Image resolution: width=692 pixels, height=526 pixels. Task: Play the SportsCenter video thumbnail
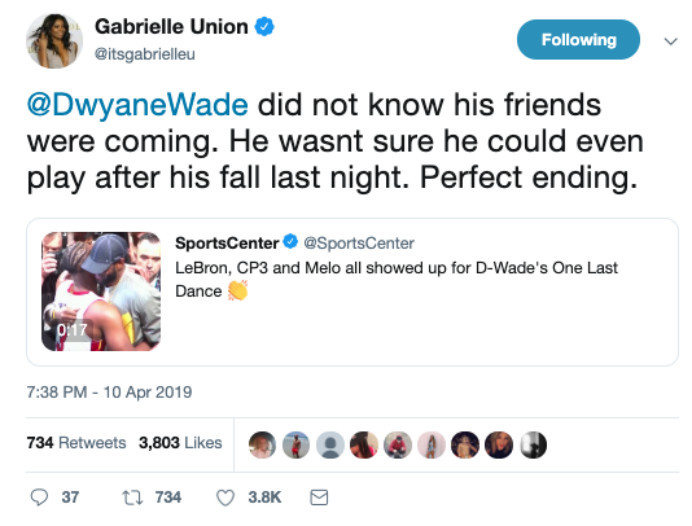pos(100,291)
